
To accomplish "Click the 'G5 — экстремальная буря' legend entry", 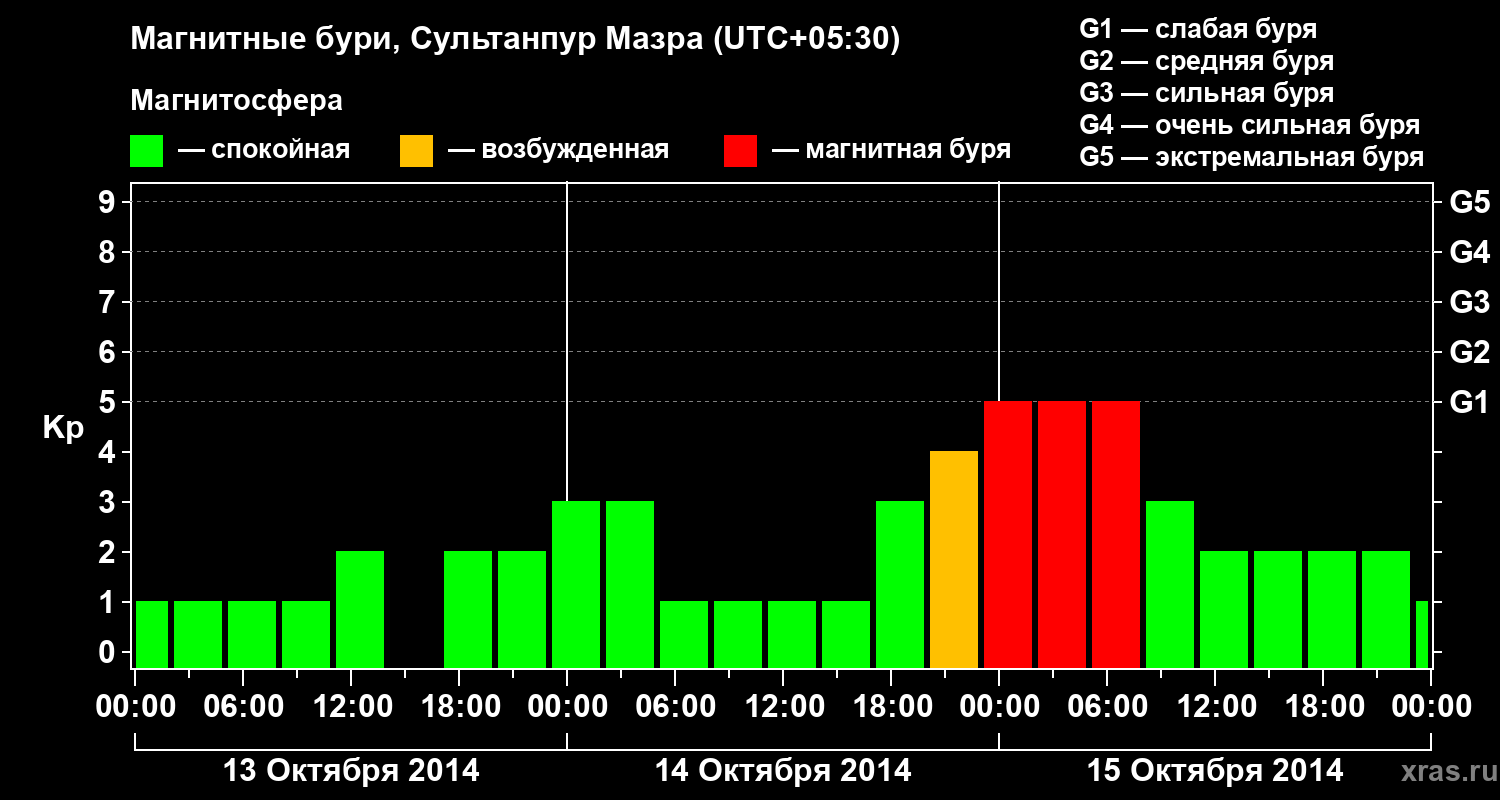I will pyautogui.click(x=1252, y=158).
